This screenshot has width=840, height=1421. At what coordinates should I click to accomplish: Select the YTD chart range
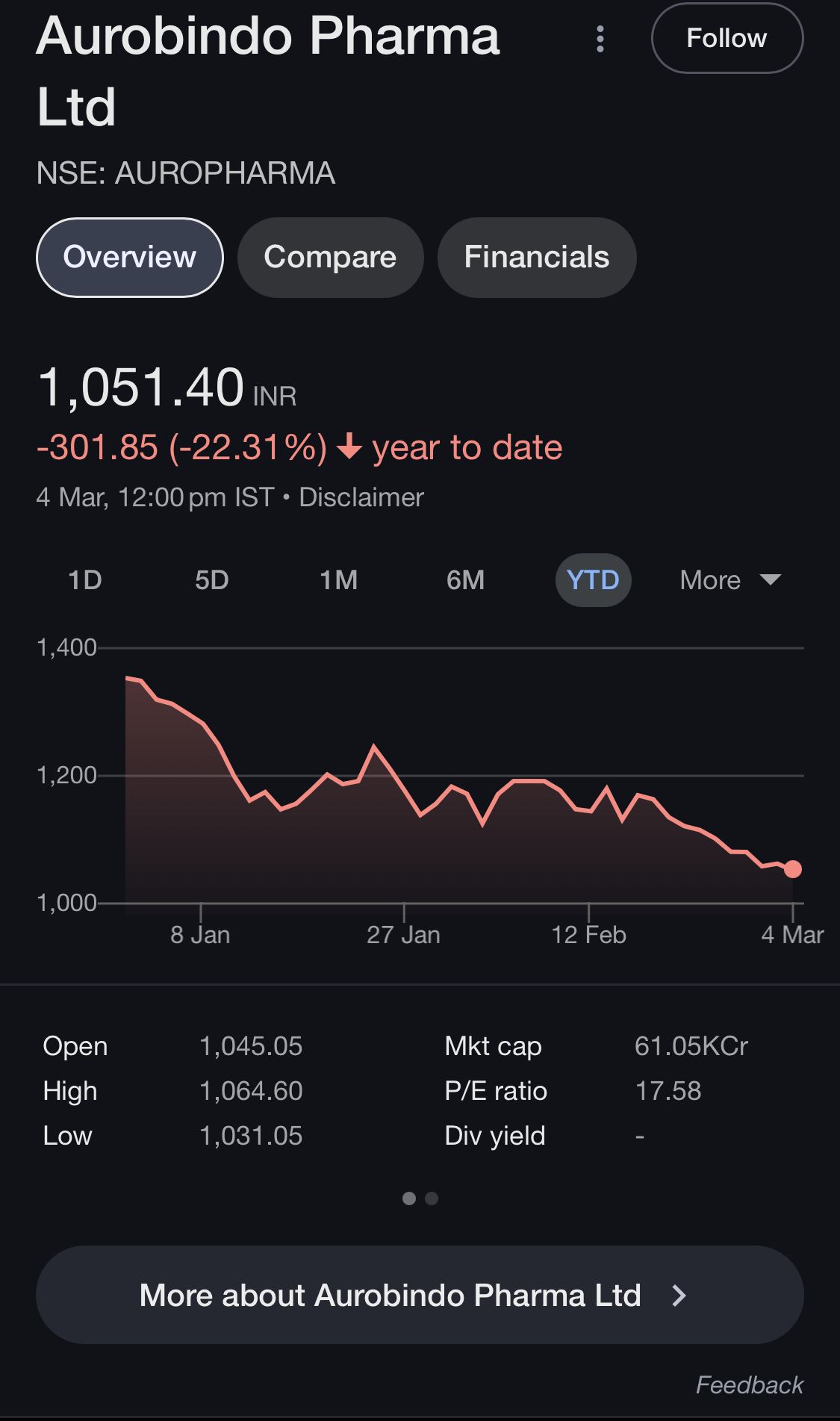click(593, 580)
